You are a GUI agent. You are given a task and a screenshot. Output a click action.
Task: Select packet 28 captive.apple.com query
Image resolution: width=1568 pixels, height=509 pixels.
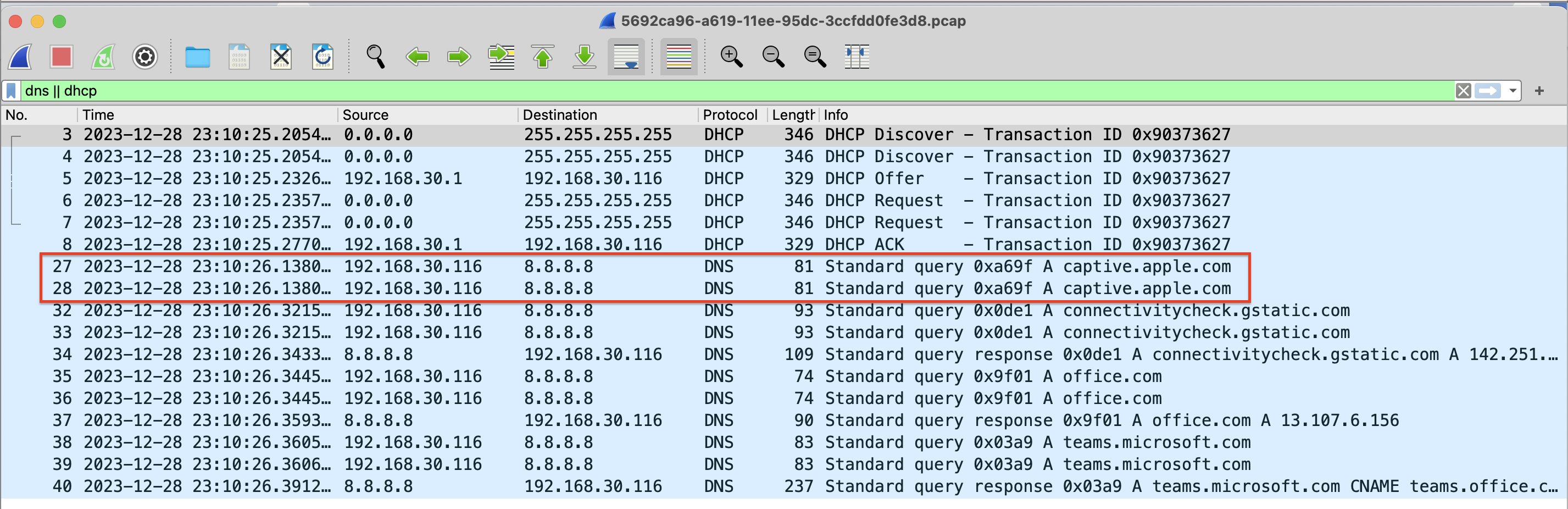784,289
